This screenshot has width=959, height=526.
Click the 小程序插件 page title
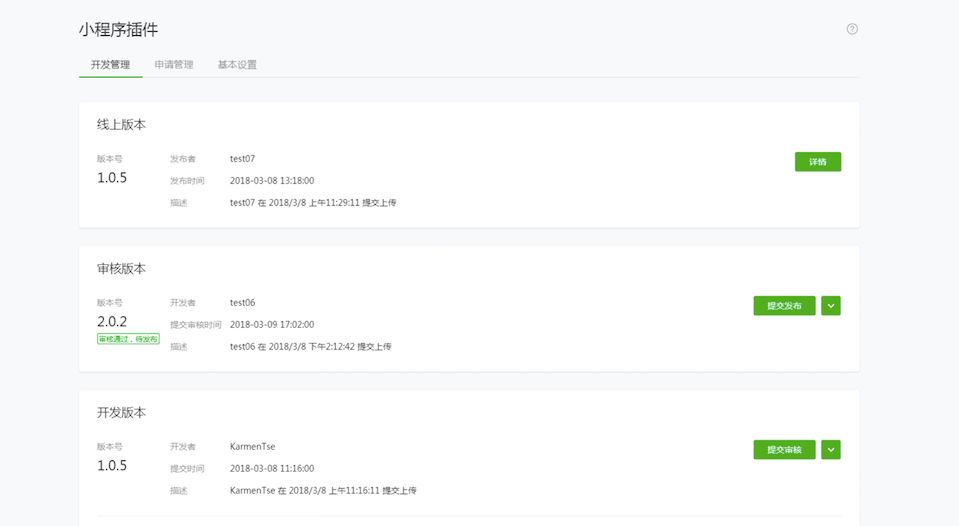(x=118, y=30)
